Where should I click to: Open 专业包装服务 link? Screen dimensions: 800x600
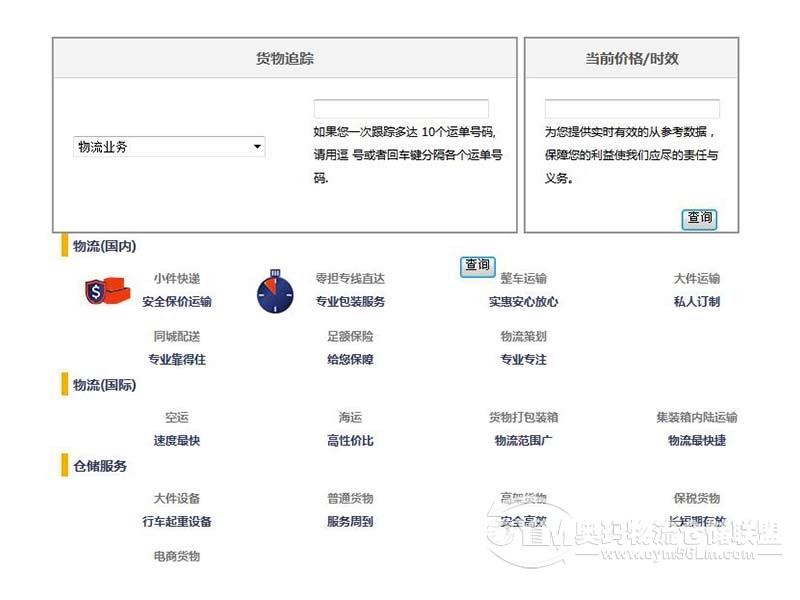point(350,302)
